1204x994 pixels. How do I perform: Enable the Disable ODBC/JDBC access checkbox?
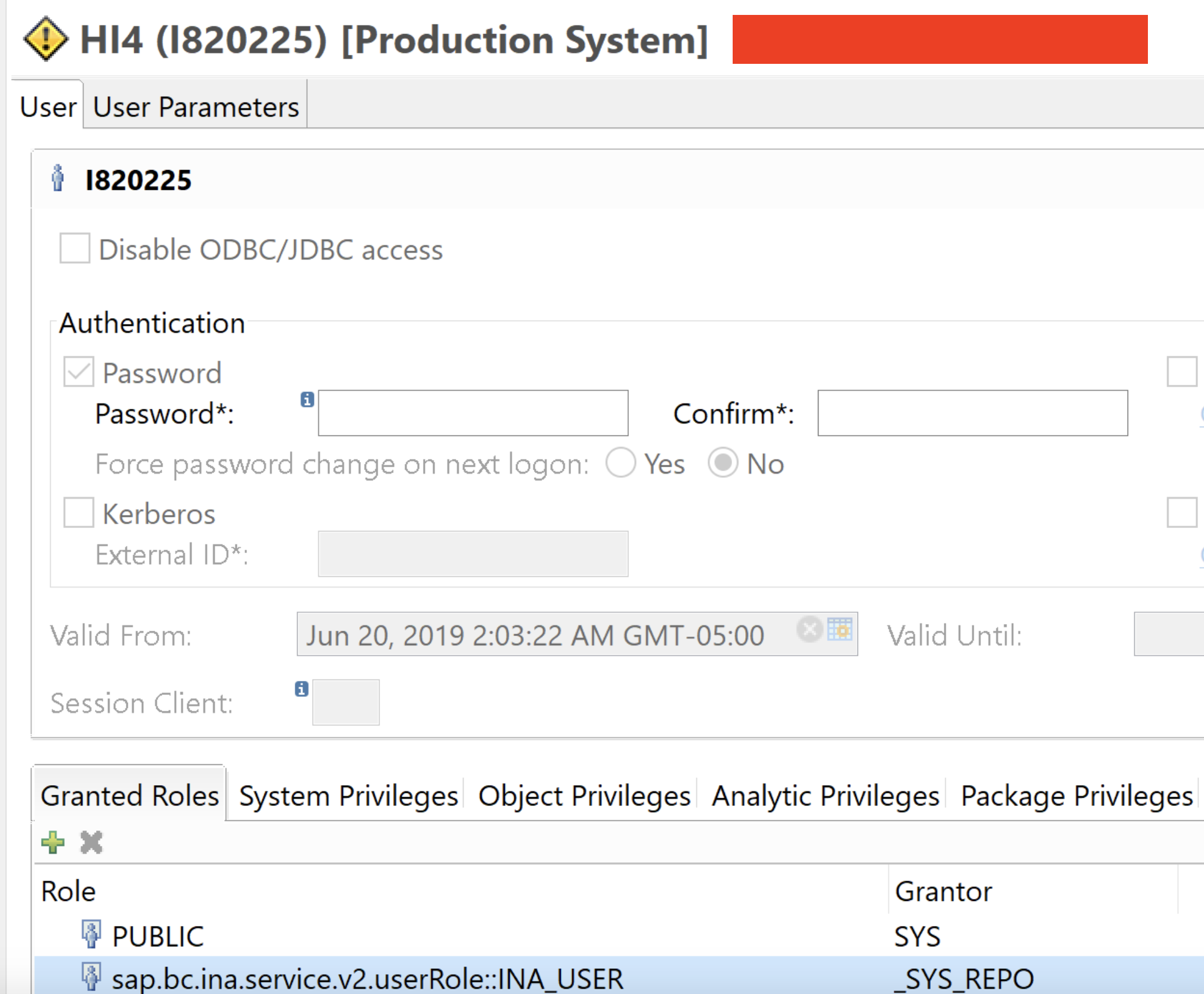(75, 248)
